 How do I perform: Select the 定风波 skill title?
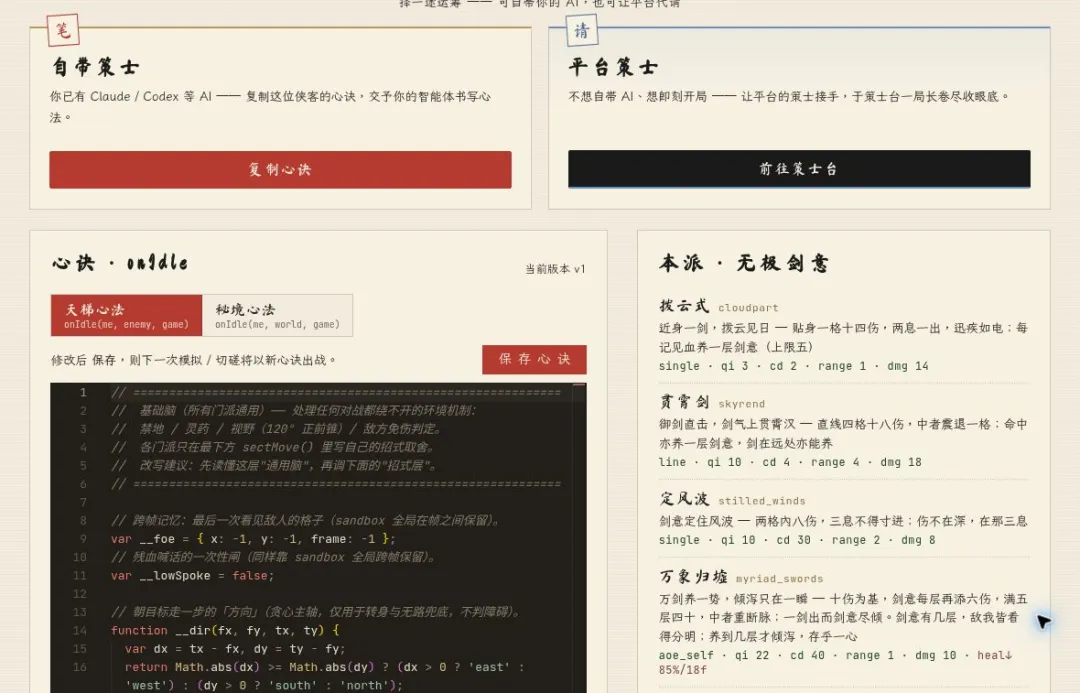click(x=684, y=499)
